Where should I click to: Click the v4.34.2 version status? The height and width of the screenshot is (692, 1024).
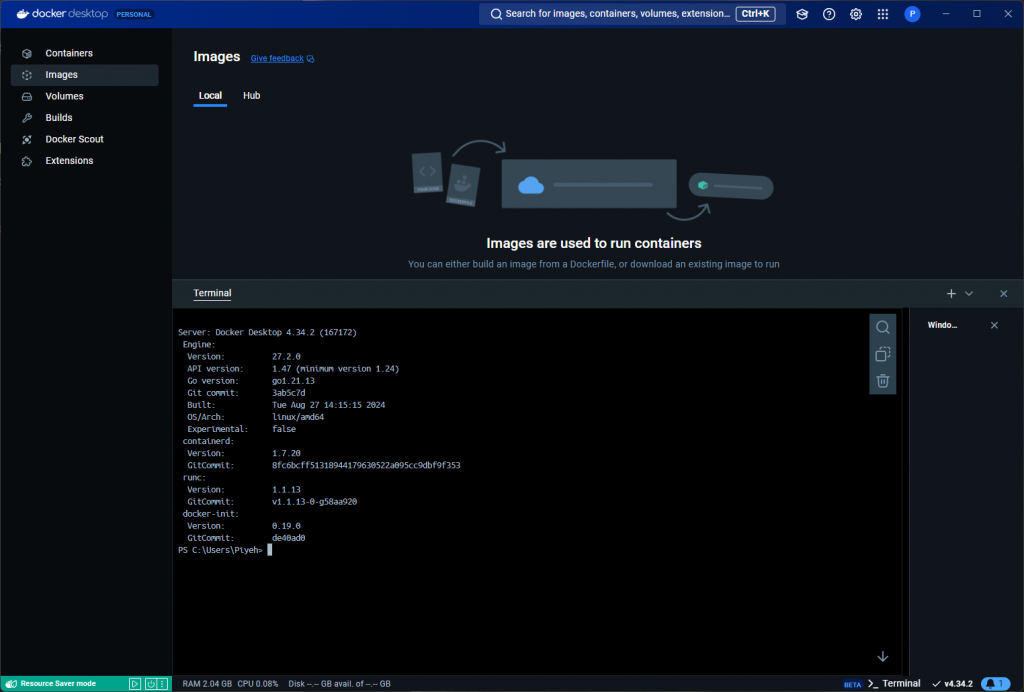(953, 684)
